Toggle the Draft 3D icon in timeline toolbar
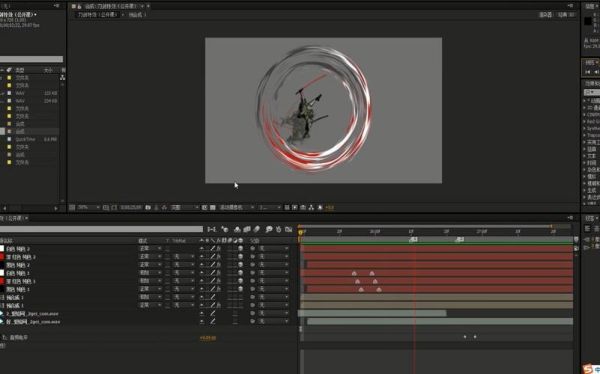The height and width of the screenshot is (374, 600). [225, 229]
